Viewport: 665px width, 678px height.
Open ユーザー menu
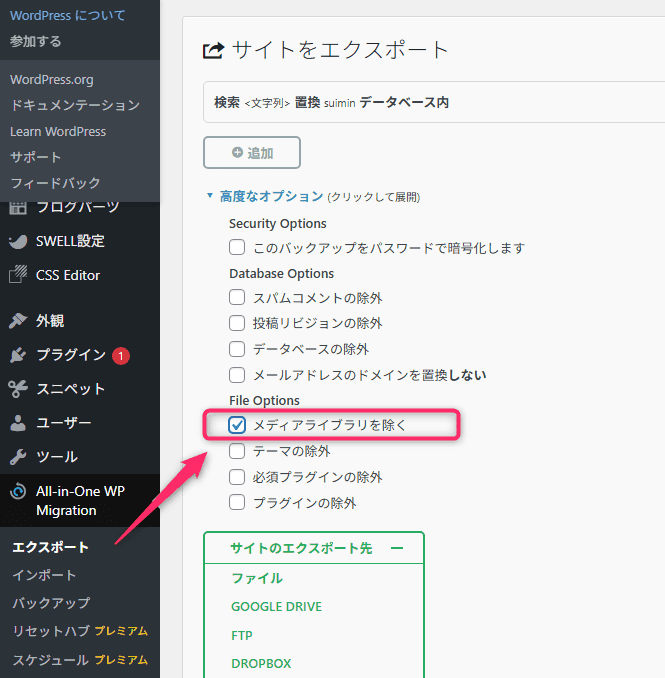[64, 423]
